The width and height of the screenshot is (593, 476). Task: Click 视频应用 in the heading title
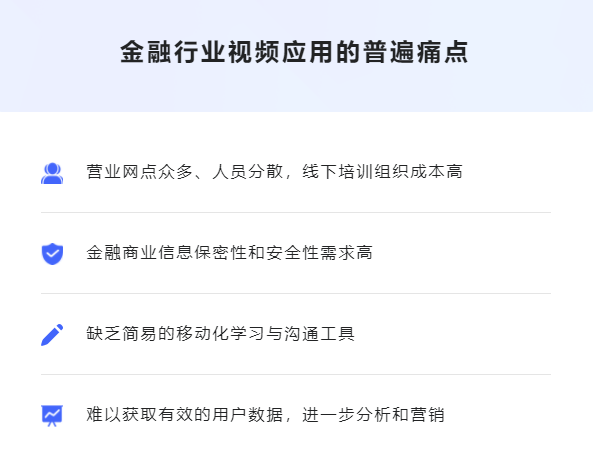coord(281,52)
